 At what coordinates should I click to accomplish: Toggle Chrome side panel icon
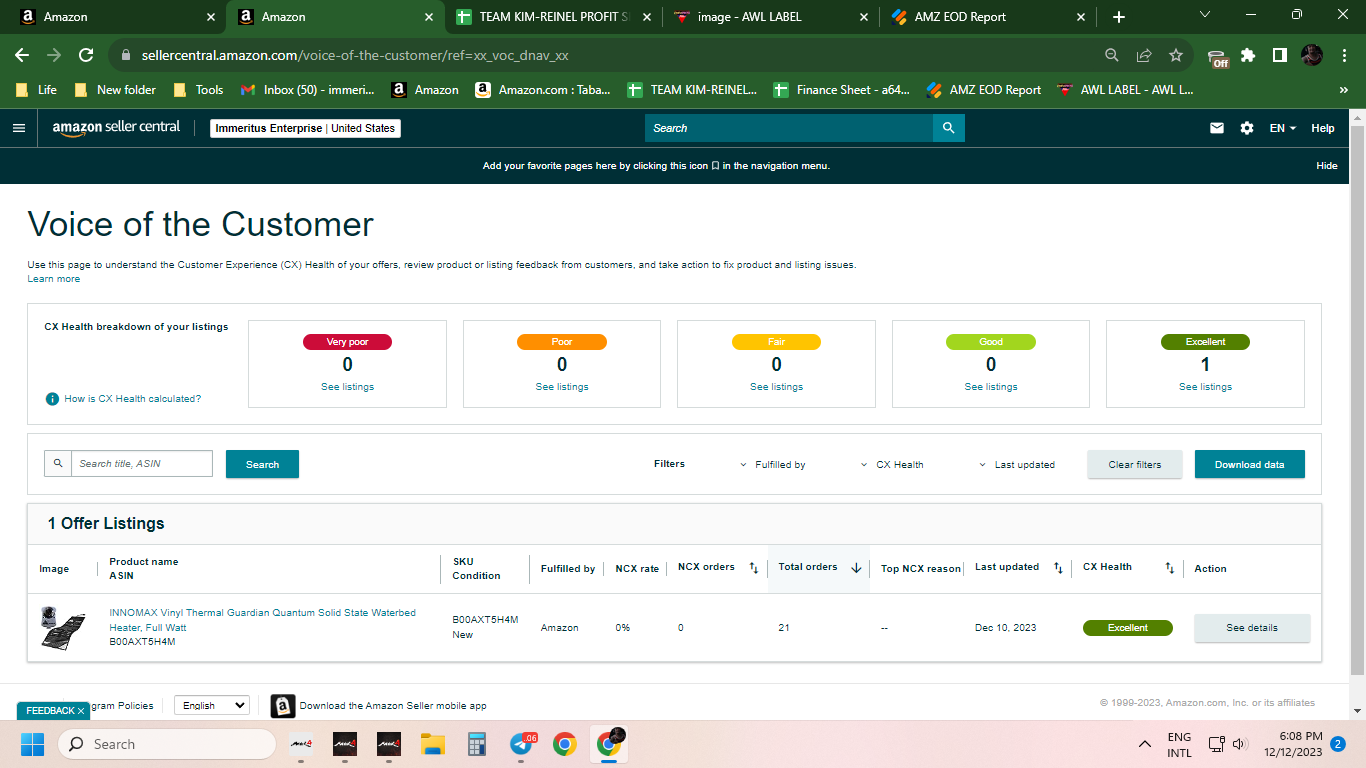pos(1279,55)
